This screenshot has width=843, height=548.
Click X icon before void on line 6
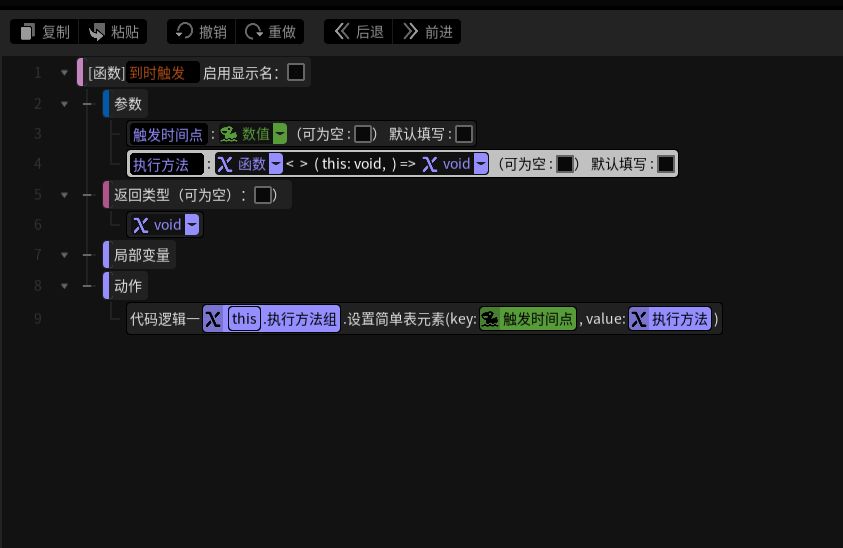(x=141, y=225)
